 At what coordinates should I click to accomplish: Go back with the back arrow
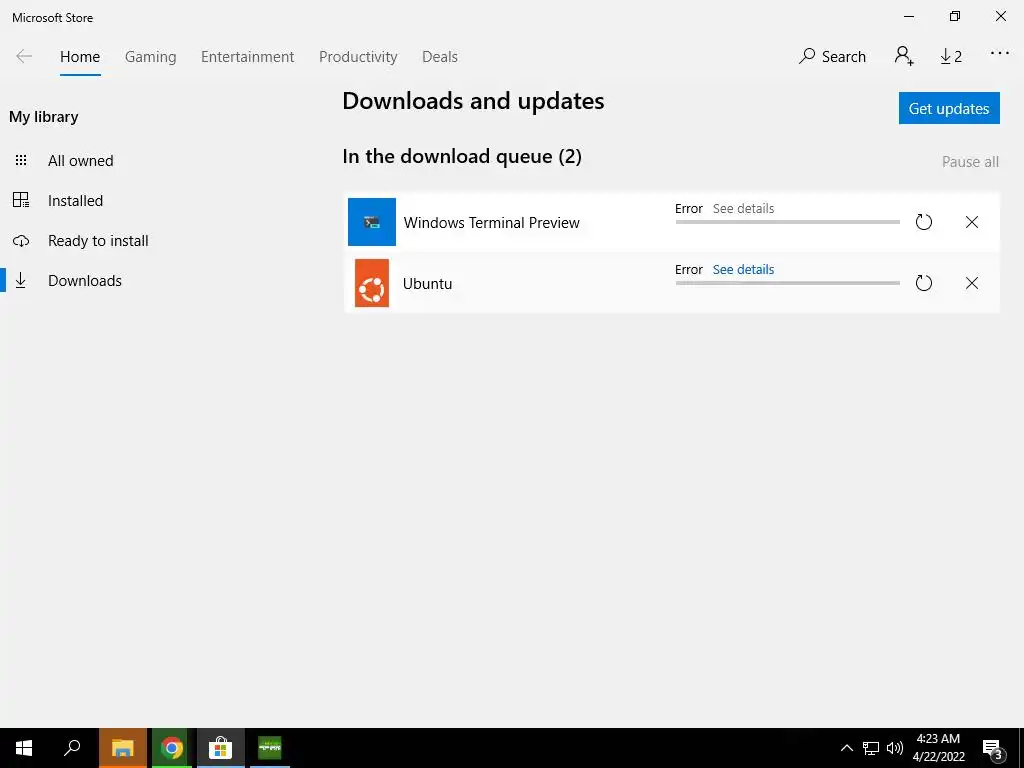24,56
